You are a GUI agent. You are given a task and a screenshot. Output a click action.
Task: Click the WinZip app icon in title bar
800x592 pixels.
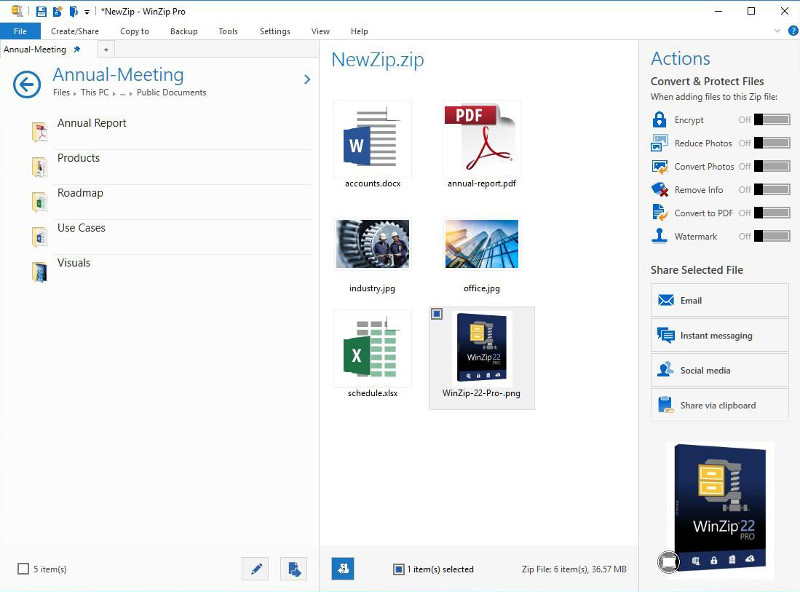17,11
